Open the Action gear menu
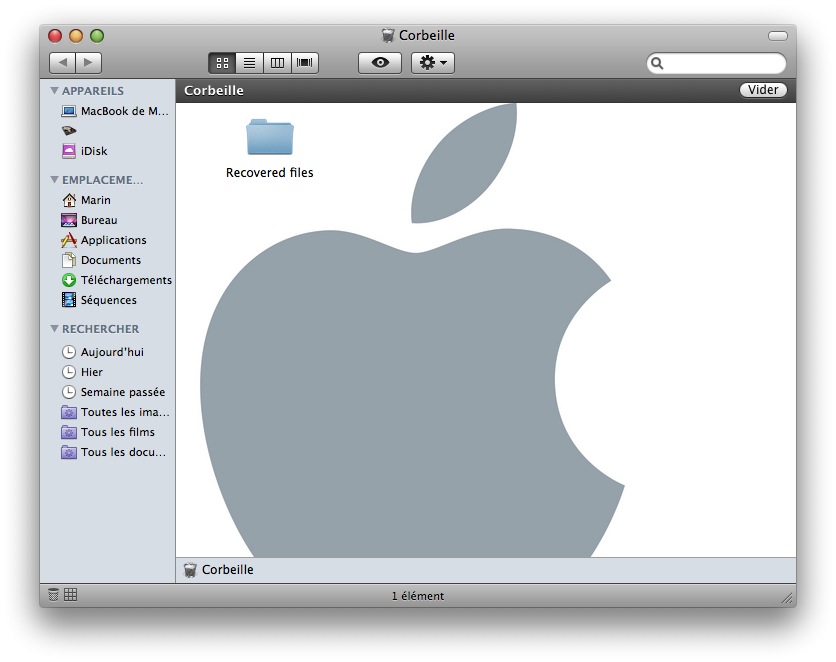The height and width of the screenshot is (662, 836). click(x=432, y=63)
